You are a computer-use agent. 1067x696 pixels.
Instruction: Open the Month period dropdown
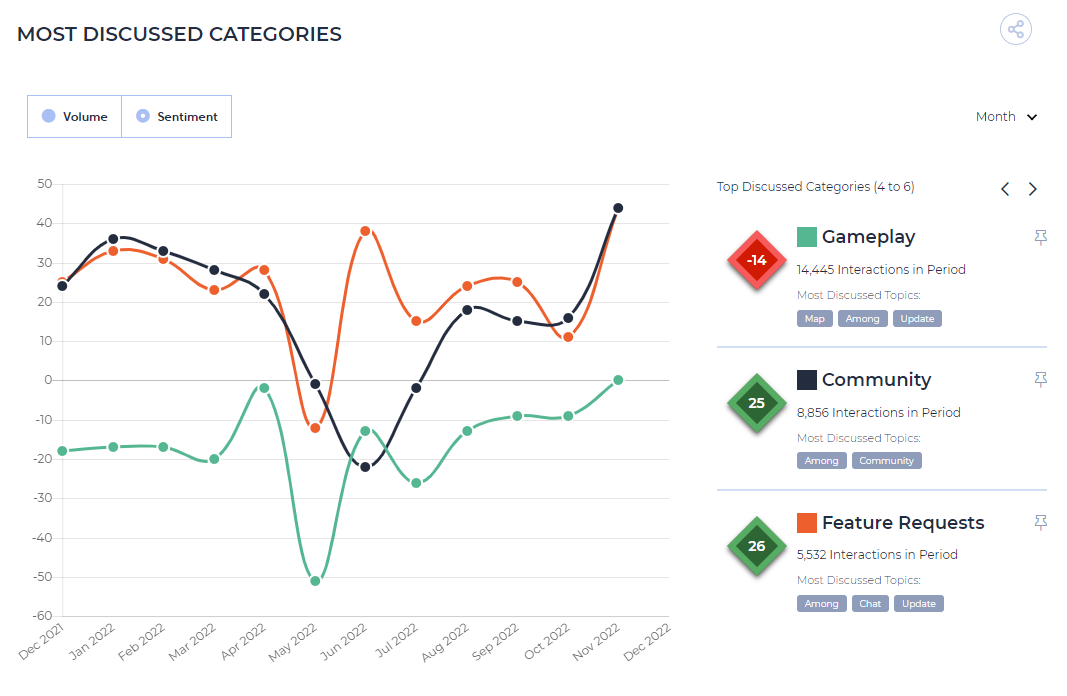1006,117
